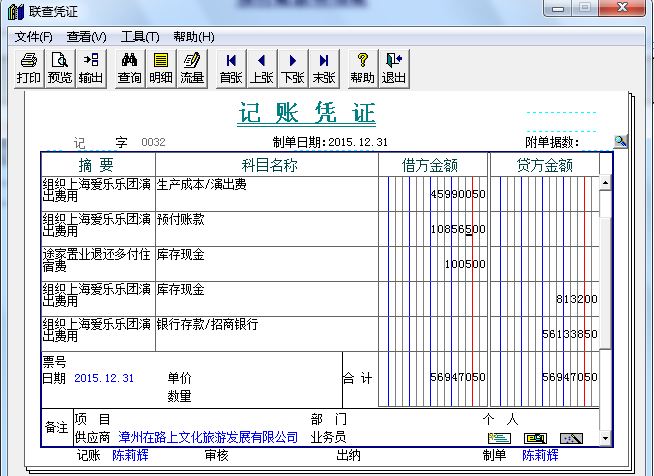Click the scrollbar down arrow in voucher

tap(605, 438)
